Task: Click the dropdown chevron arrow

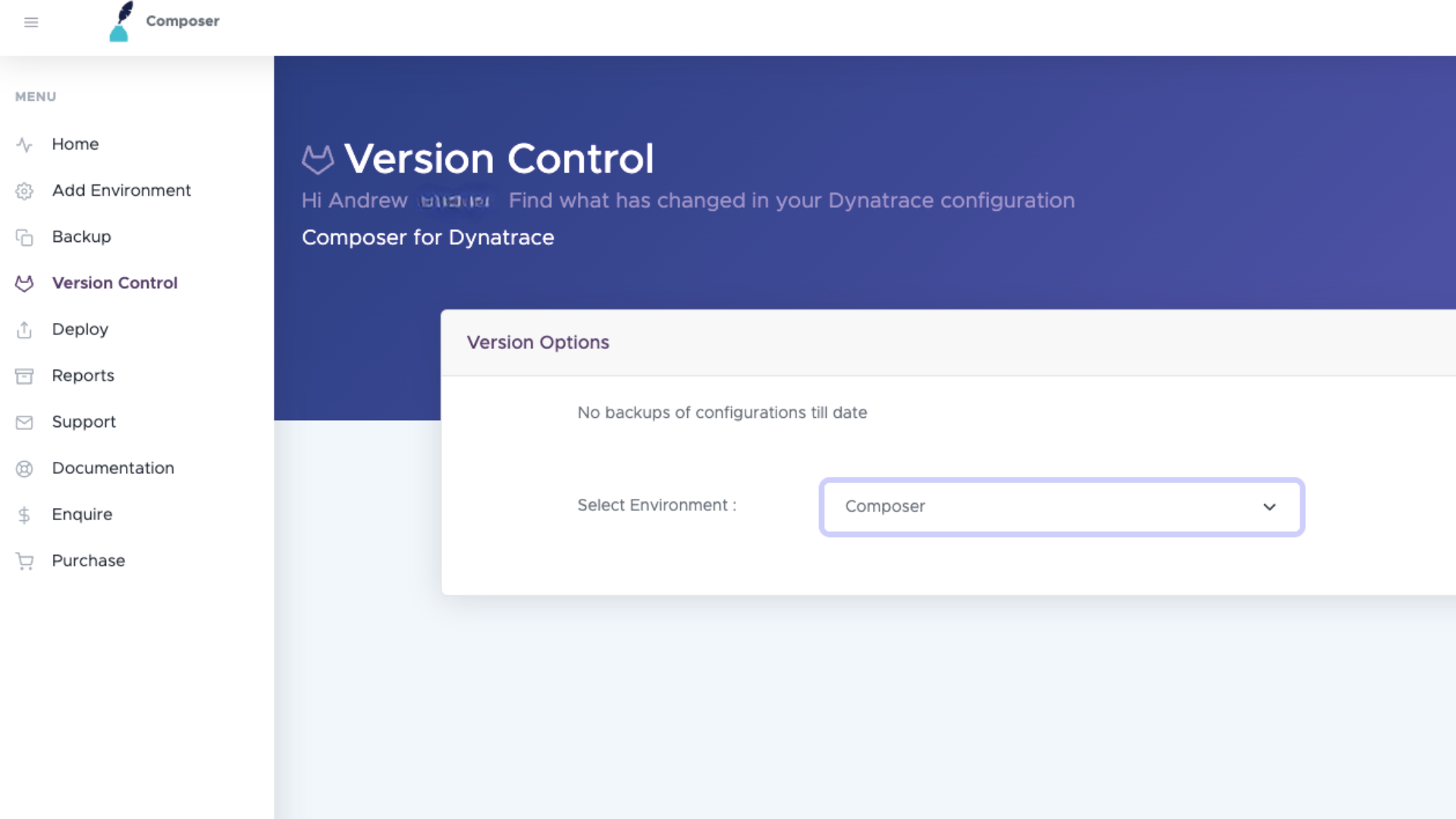Action: [1269, 507]
